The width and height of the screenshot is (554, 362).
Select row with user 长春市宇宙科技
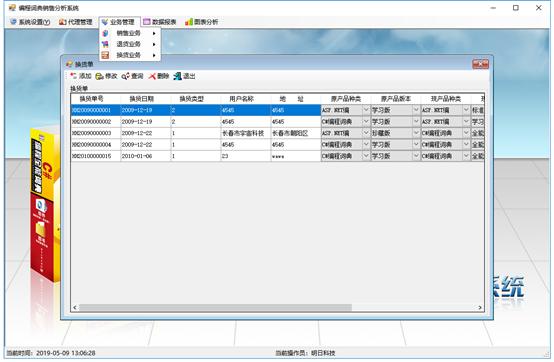click(x=243, y=133)
